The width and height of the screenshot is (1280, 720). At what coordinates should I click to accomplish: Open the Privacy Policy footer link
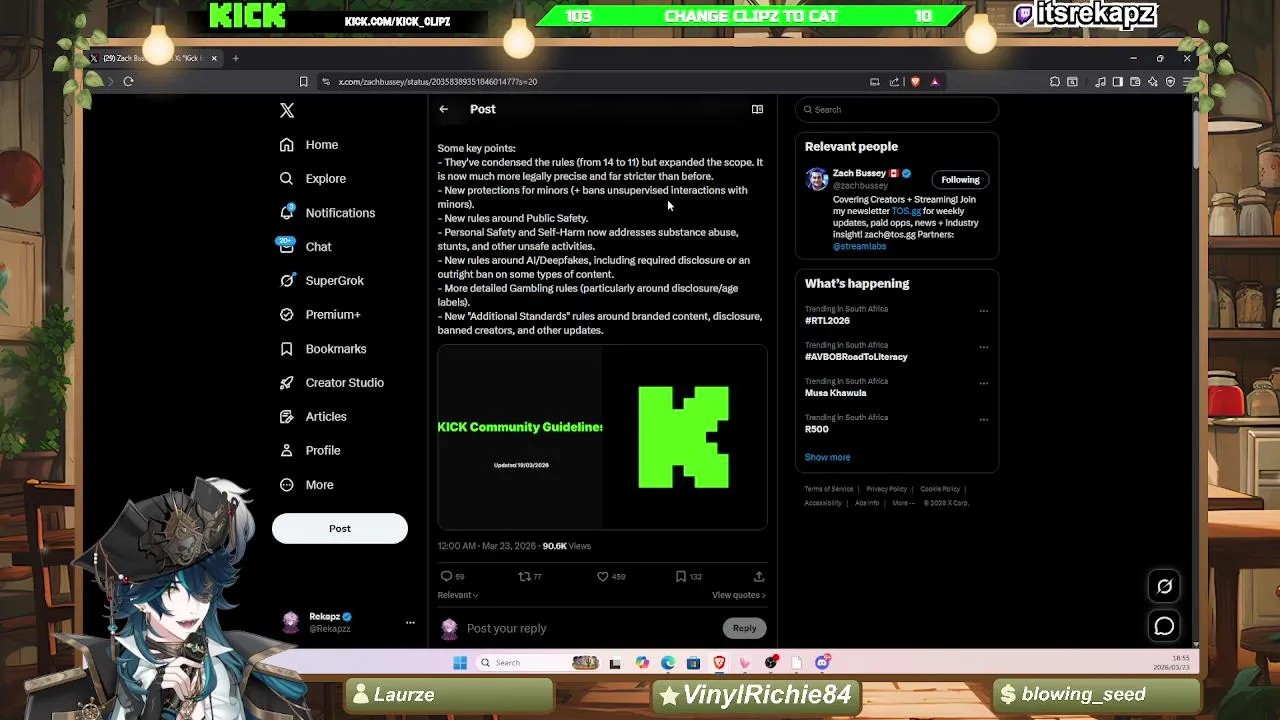(x=886, y=489)
